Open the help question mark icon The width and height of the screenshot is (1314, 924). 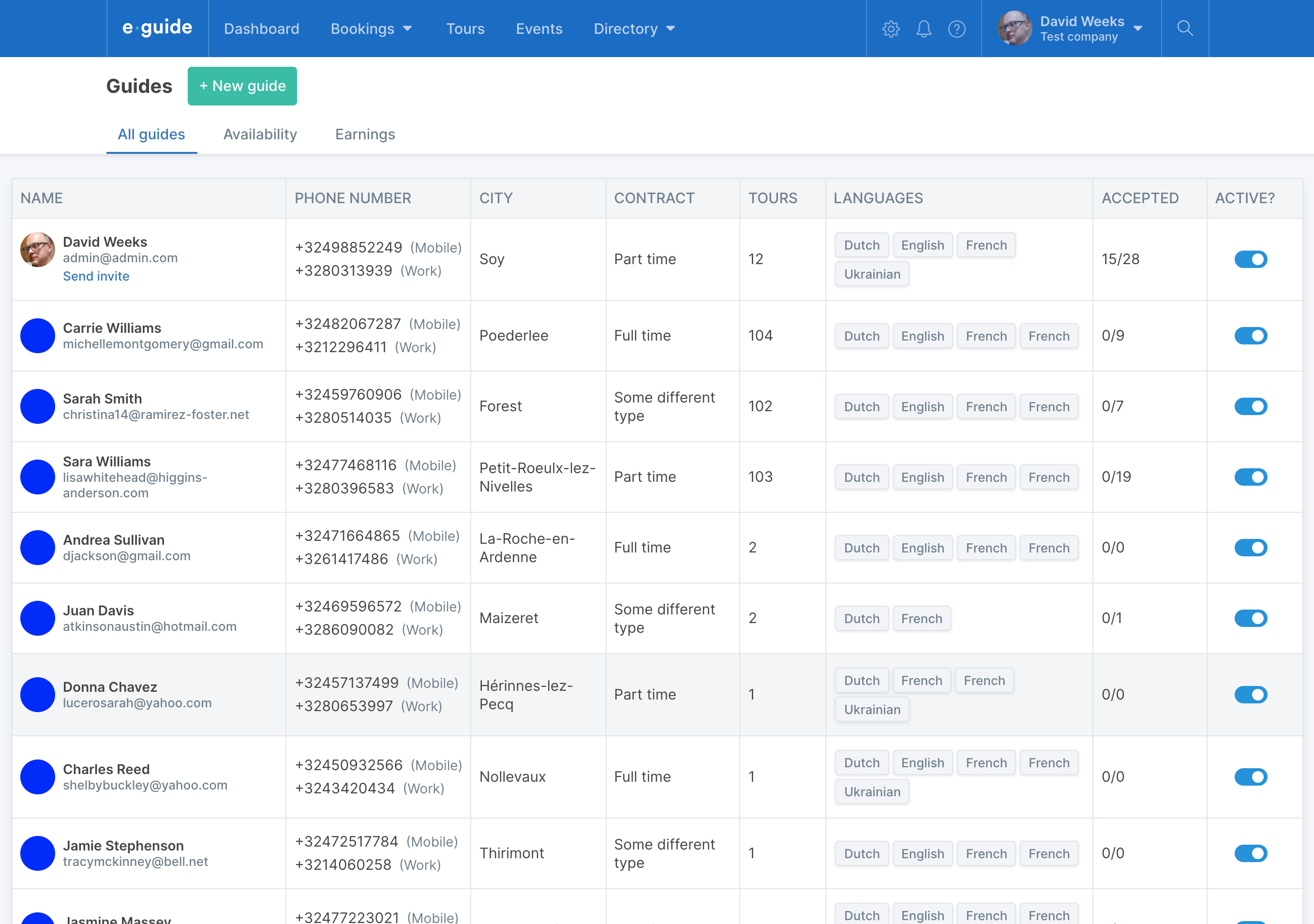point(957,28)
